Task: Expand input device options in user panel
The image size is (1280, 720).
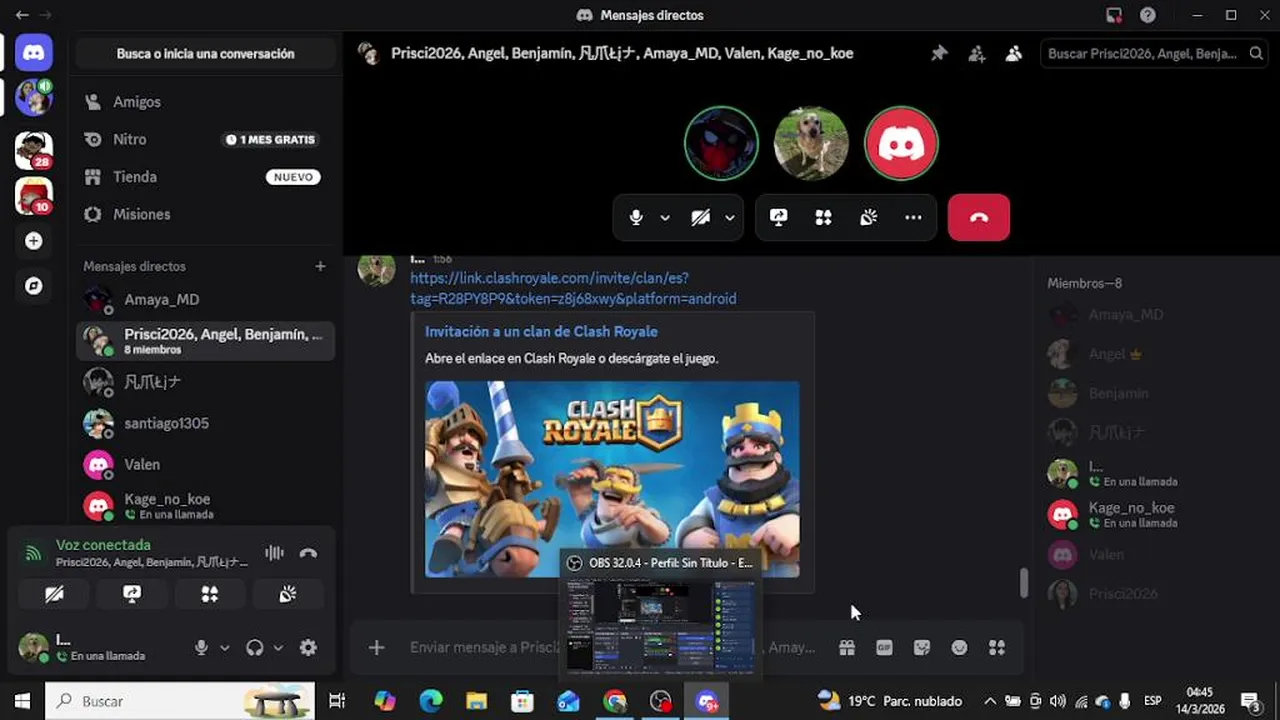Action: pyautogui.click(x=225, y=648)
